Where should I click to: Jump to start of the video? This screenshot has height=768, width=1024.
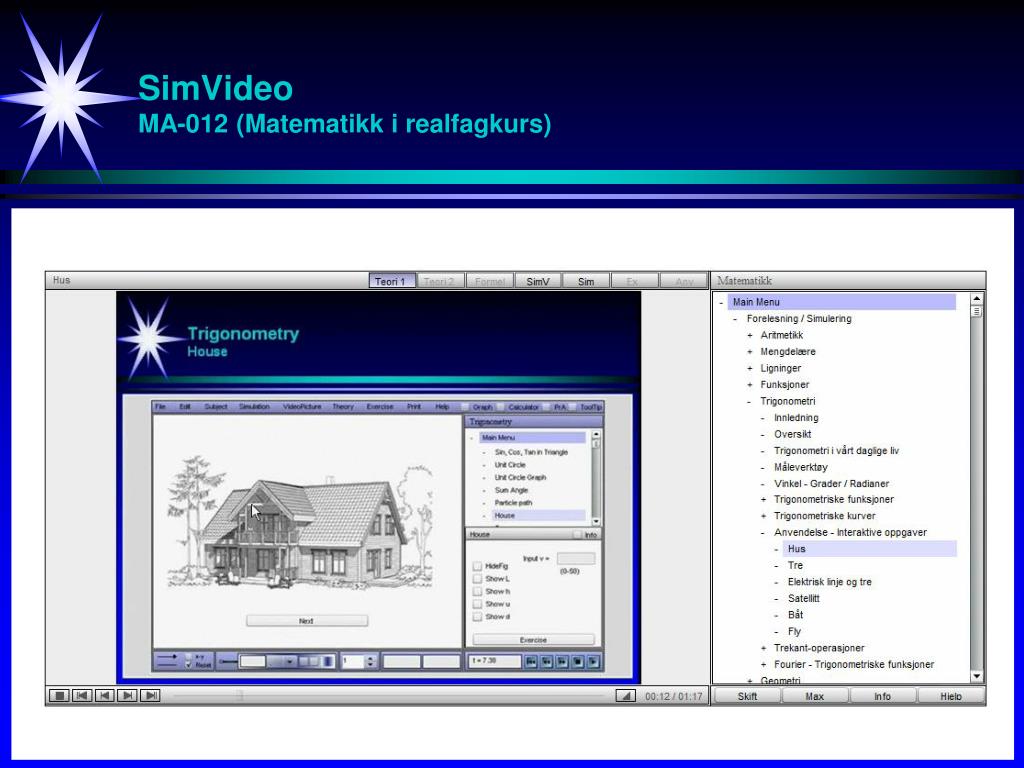[82, 696]
